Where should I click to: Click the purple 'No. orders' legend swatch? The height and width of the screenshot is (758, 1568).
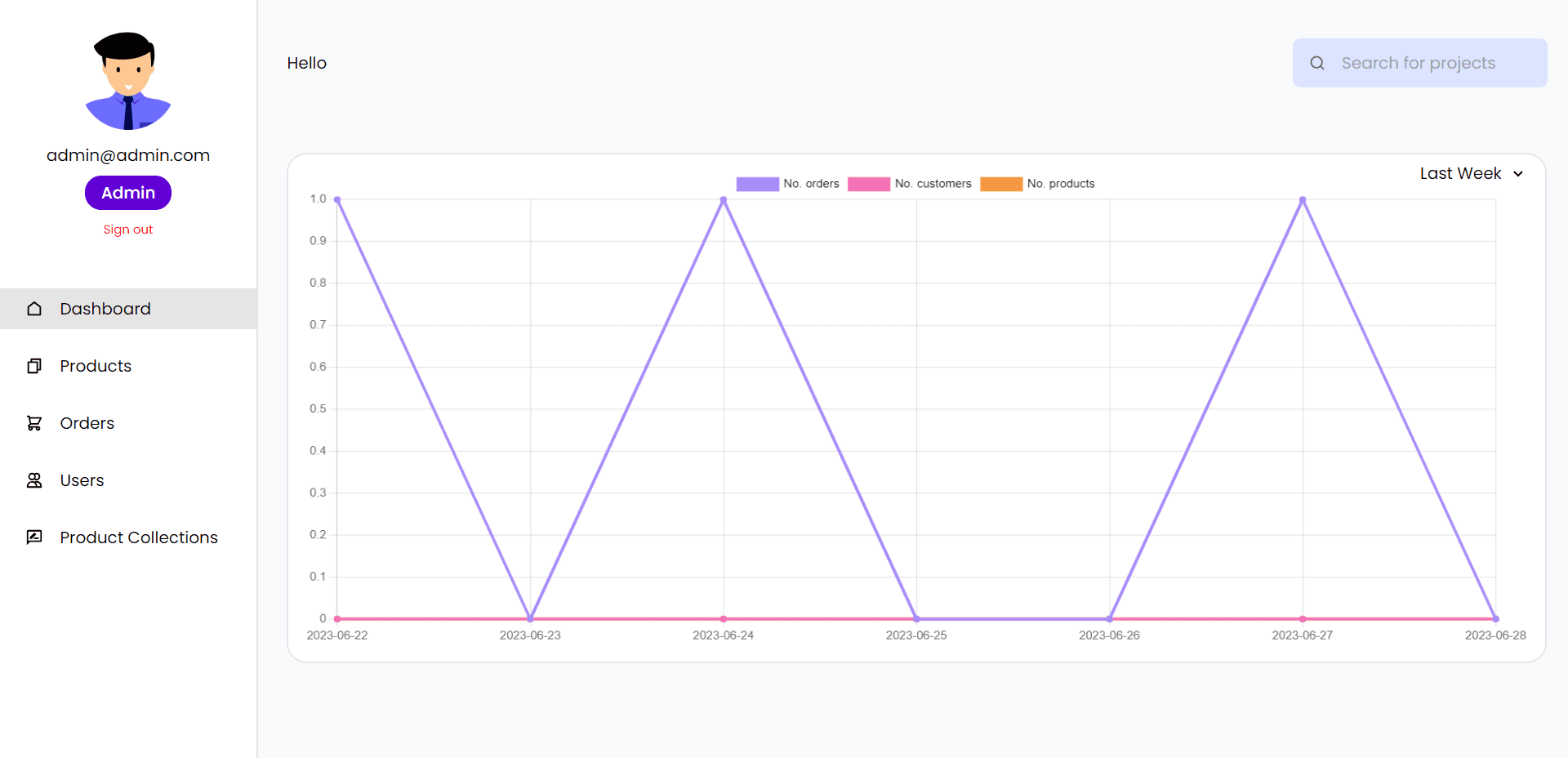pos(756,184)
